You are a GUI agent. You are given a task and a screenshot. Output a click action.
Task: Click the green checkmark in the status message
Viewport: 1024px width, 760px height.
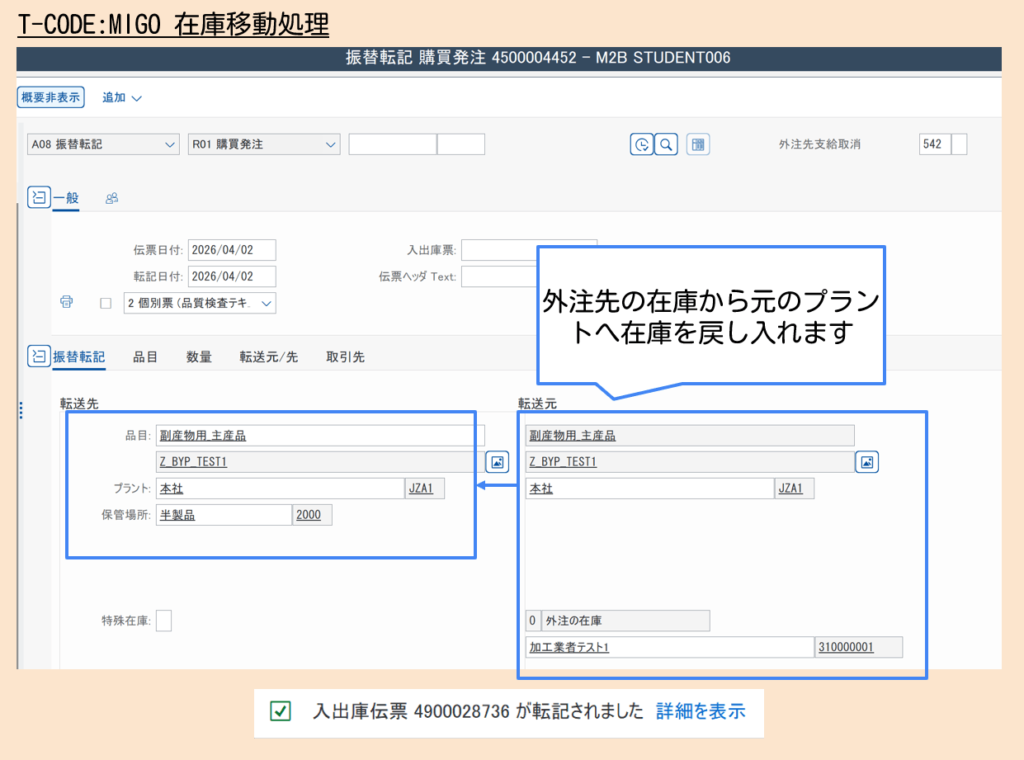[x=279, y=712]
